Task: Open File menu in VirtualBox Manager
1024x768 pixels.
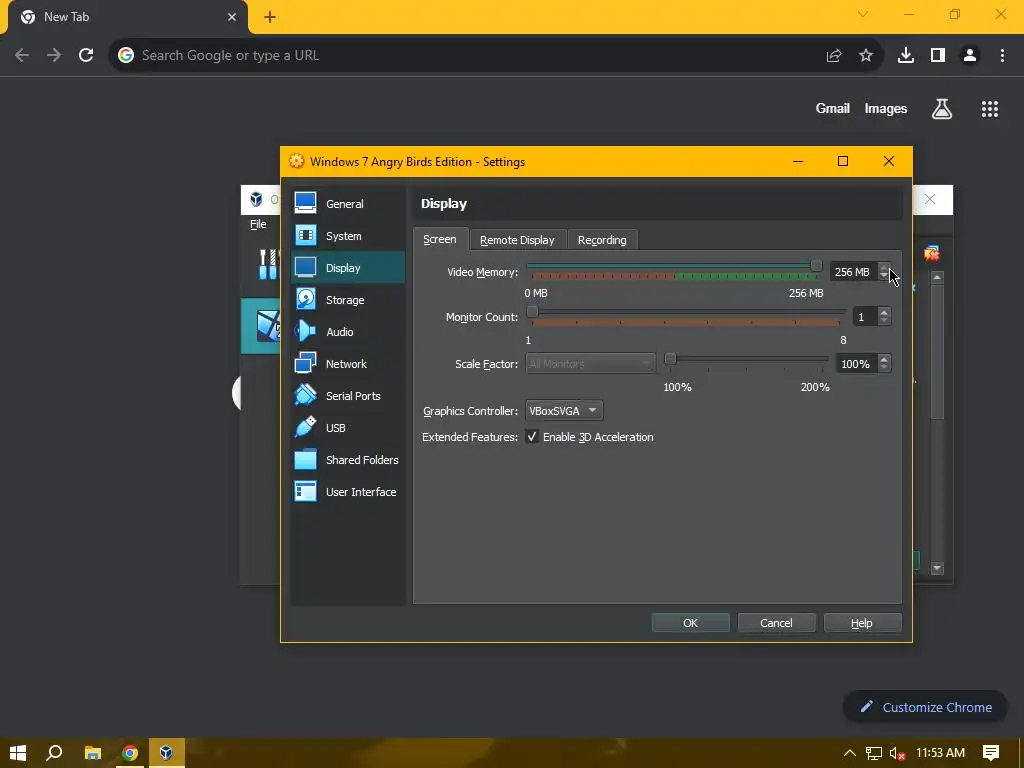Action: point(258,224)
